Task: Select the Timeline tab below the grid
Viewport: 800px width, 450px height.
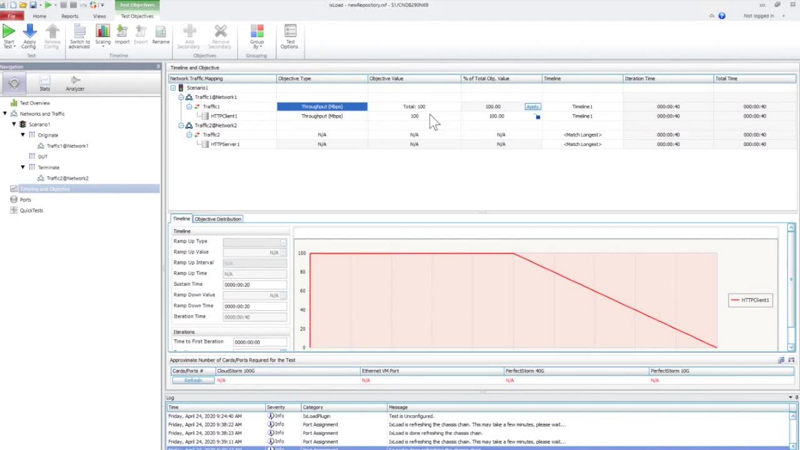Action: [x=181, y=219]
